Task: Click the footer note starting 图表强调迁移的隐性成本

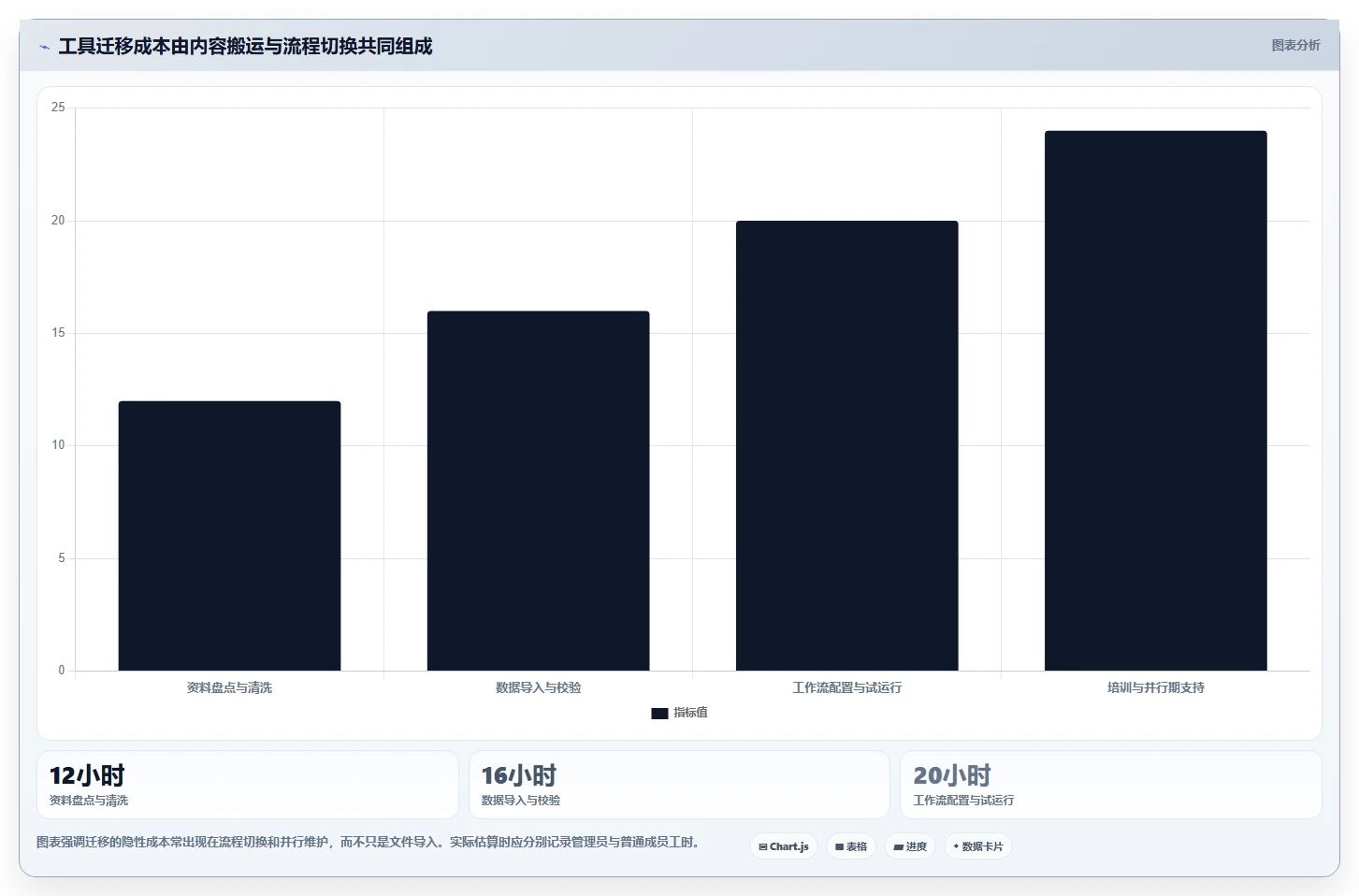Action: 368,843
